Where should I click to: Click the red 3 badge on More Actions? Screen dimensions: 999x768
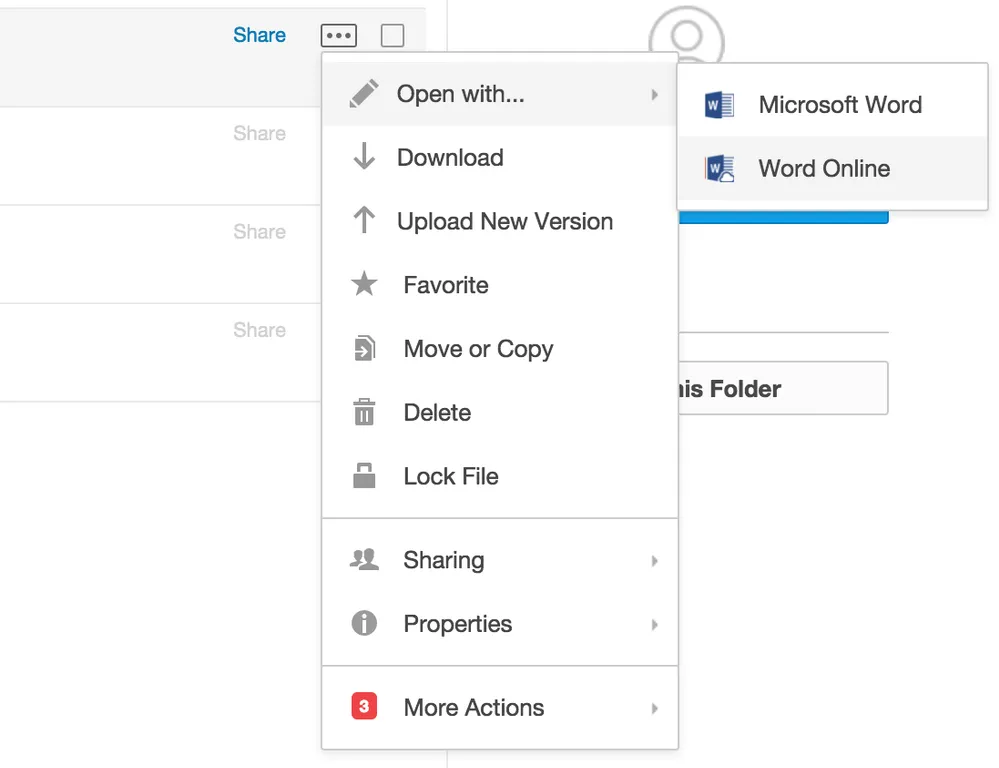tap(364, 707)
